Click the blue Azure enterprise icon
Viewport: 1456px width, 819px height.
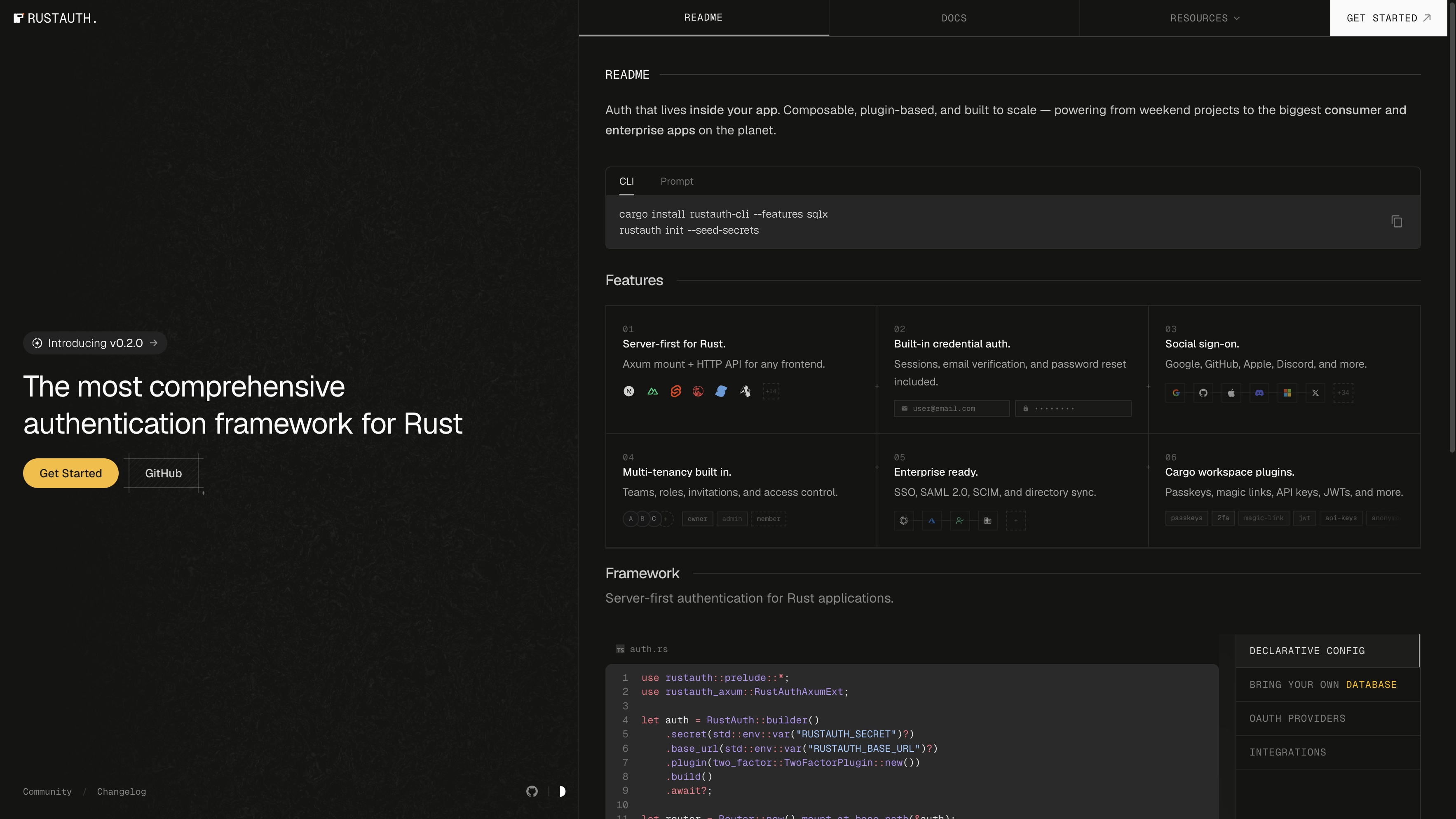(931, 521)
